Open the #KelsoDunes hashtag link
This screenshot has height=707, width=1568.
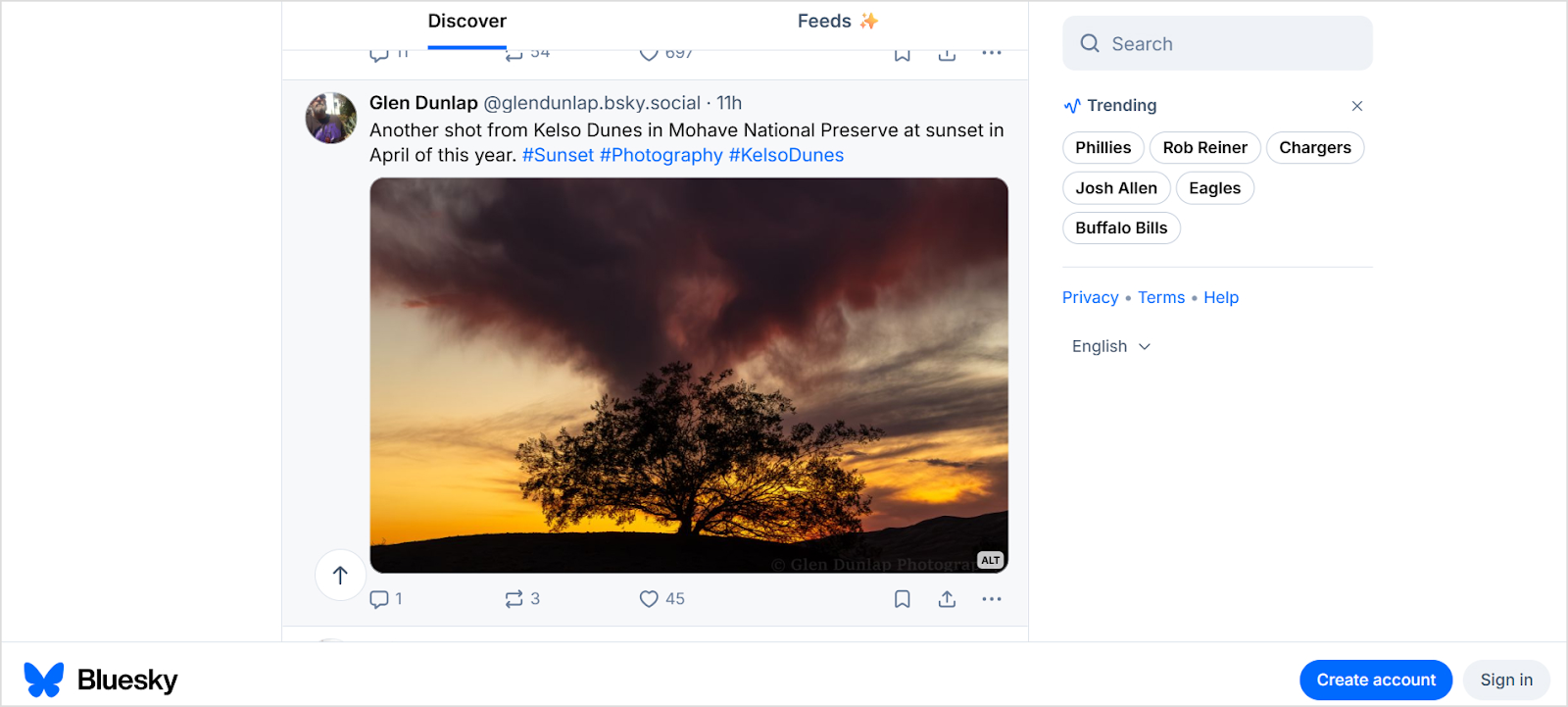tap(786, 155)
